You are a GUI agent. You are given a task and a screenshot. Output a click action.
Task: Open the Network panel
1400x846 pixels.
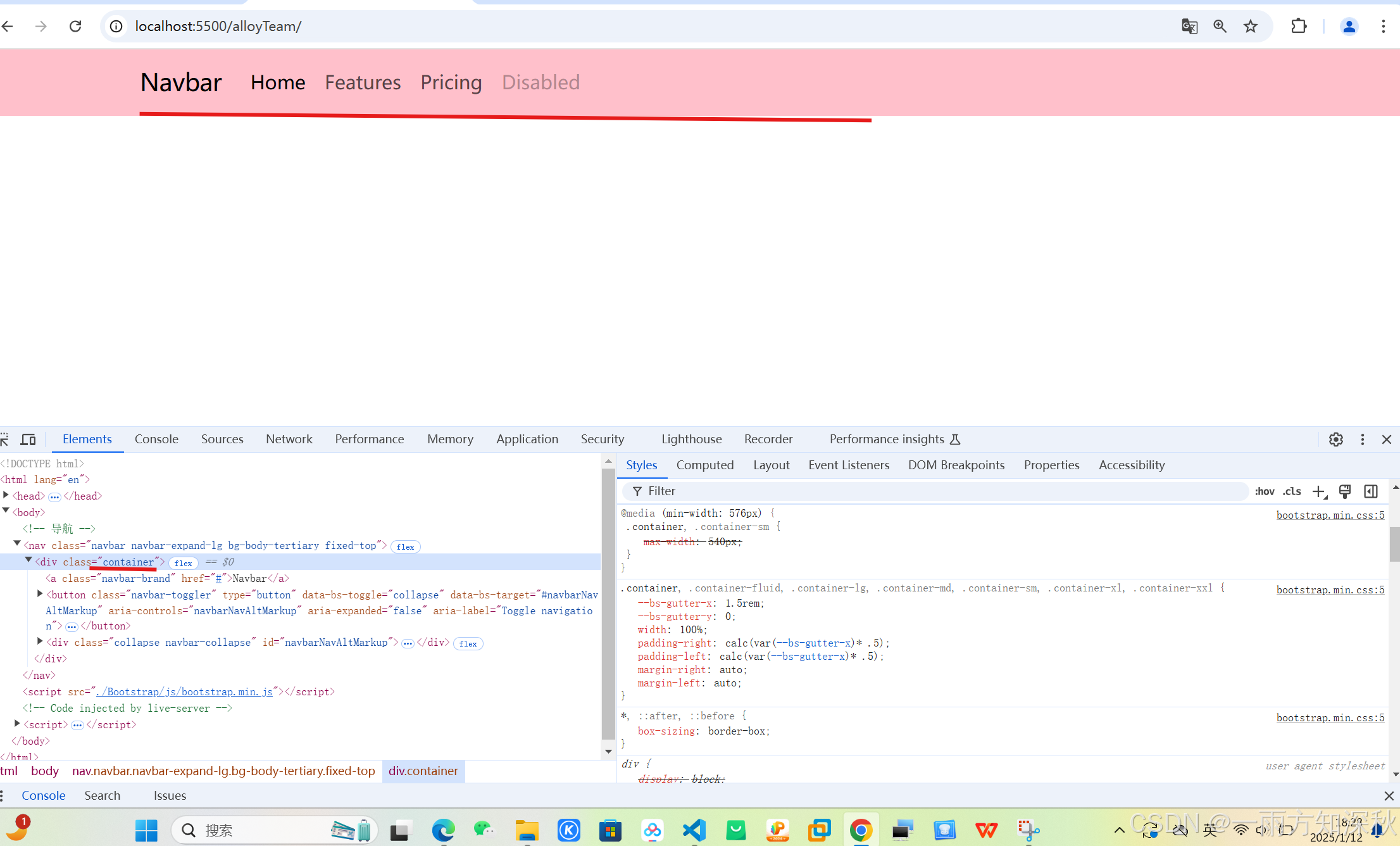coord(289,439)
